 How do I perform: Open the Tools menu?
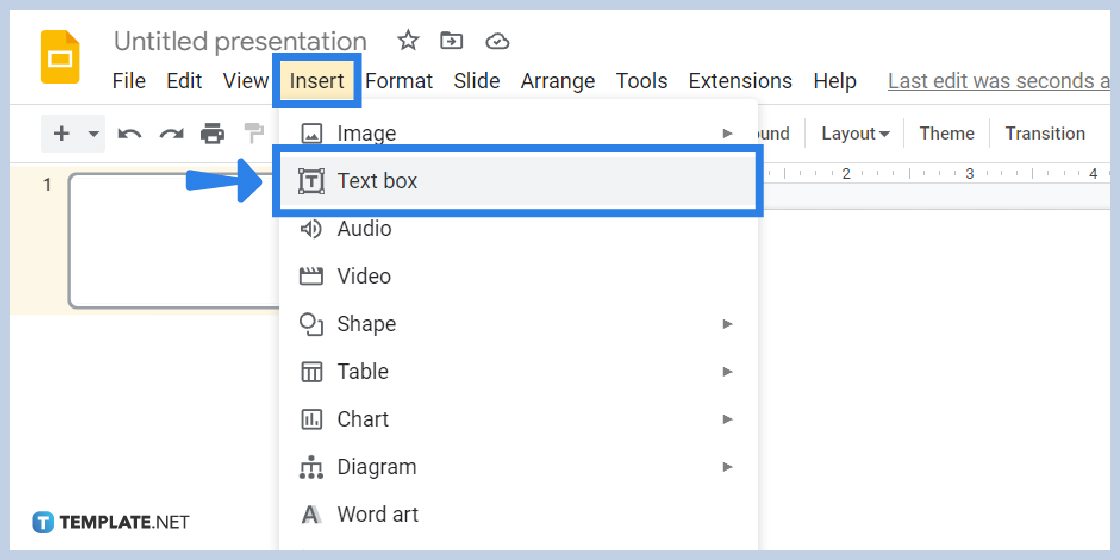pyautogui.click(x=641, y=81)
